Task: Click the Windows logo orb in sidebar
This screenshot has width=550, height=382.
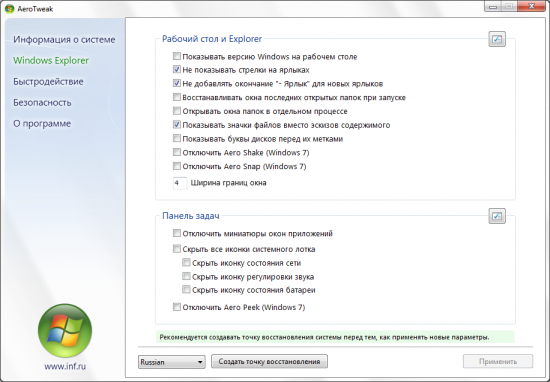Action: click(65, 330)
